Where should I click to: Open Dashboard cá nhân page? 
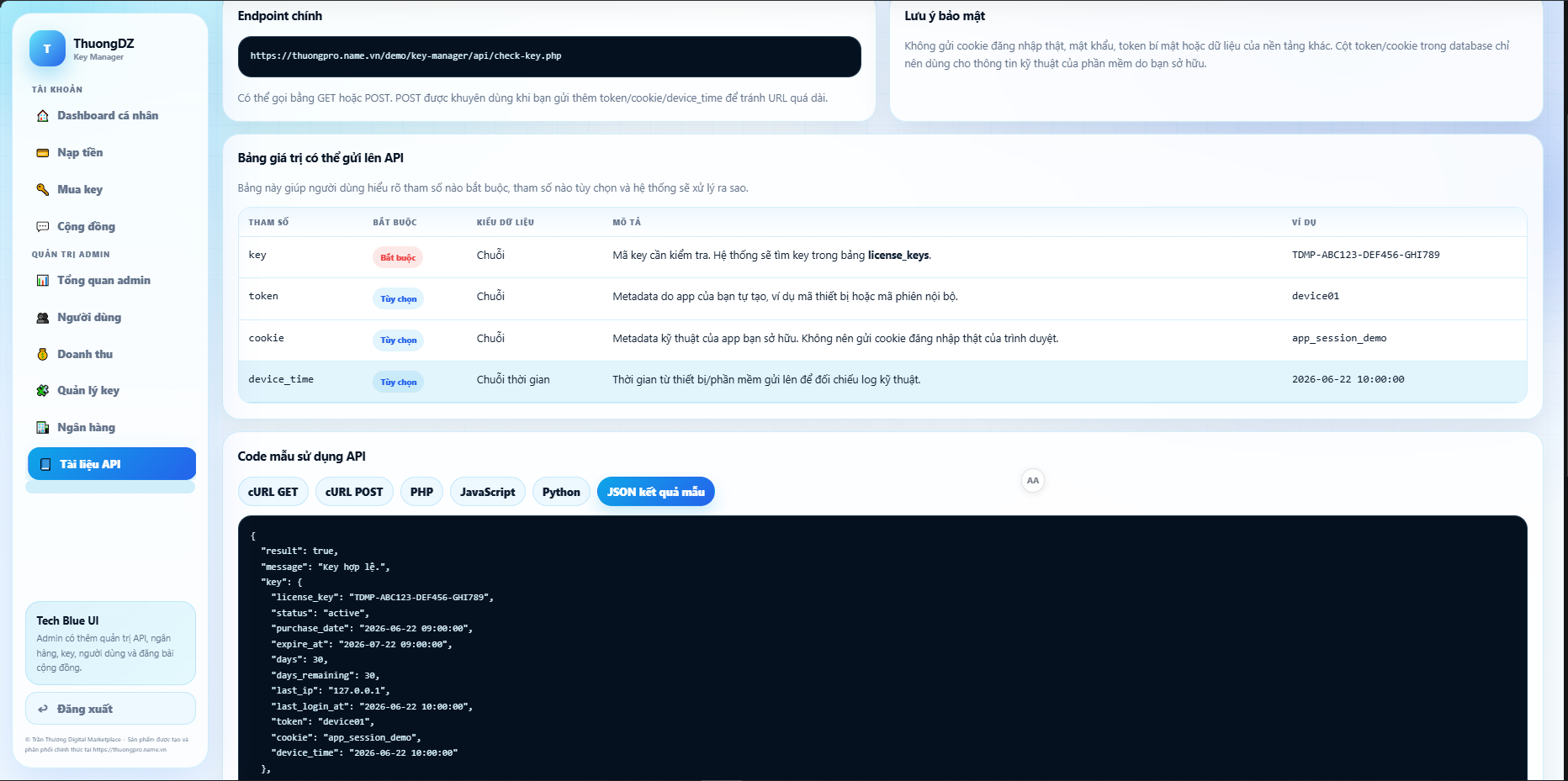tap(112, 116)
